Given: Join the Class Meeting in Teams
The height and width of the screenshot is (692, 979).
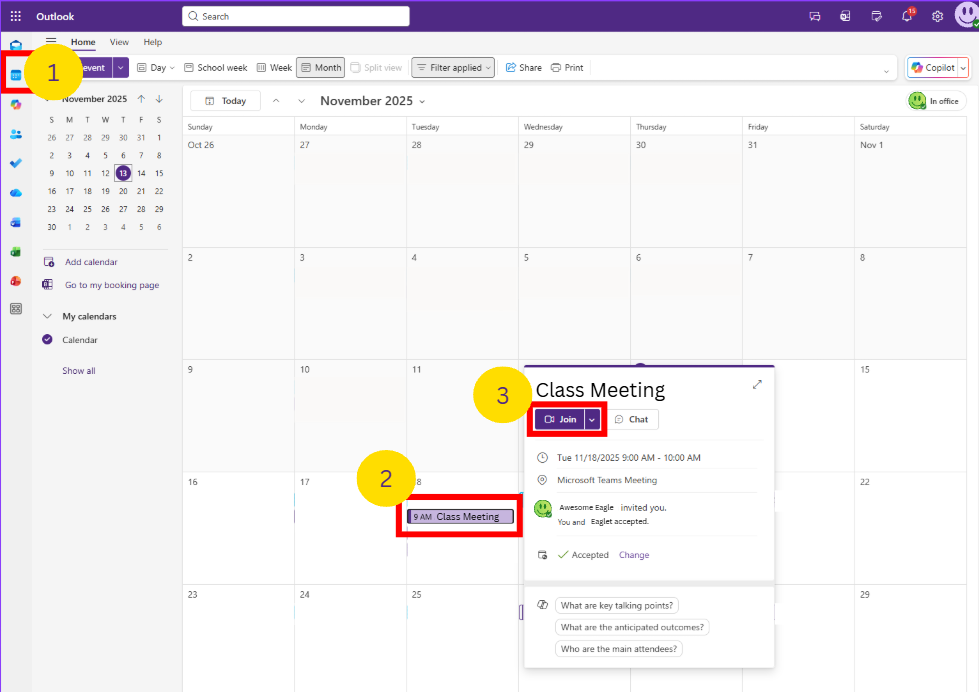Looking at the screenshot, I should click(x=562, y=419).
